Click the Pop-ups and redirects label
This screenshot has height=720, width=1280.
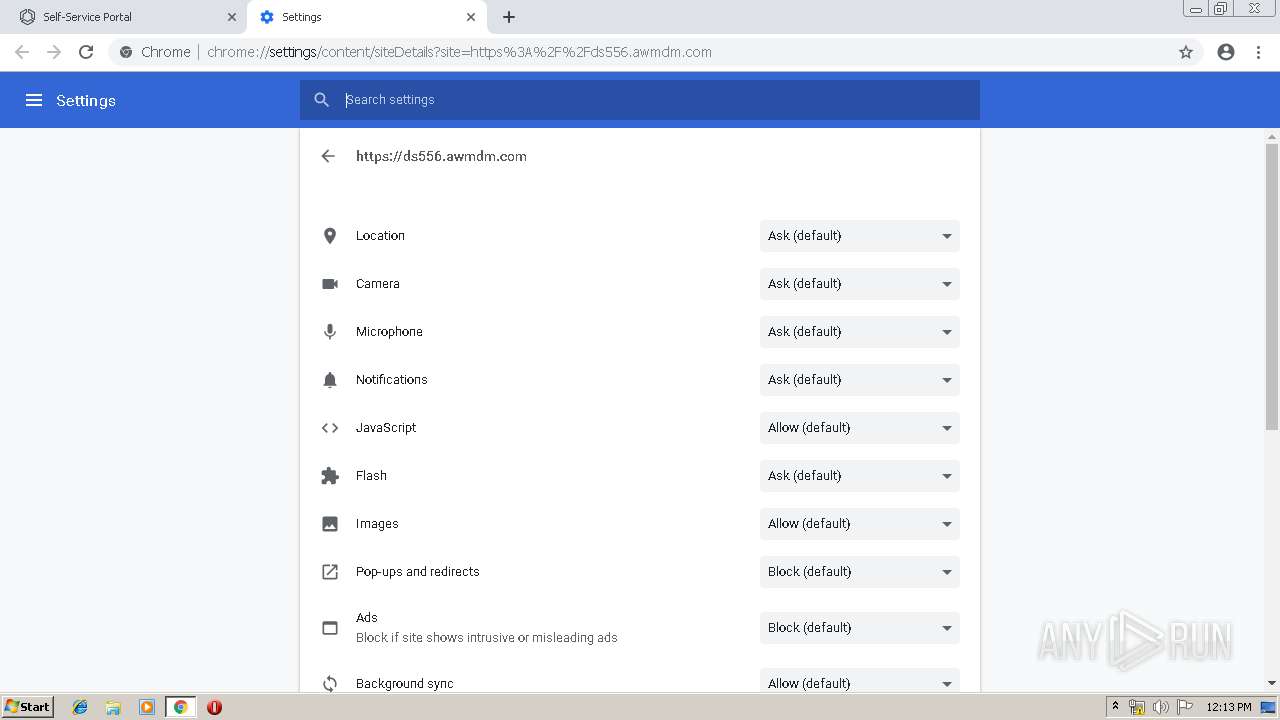click(x=418, y=572)
